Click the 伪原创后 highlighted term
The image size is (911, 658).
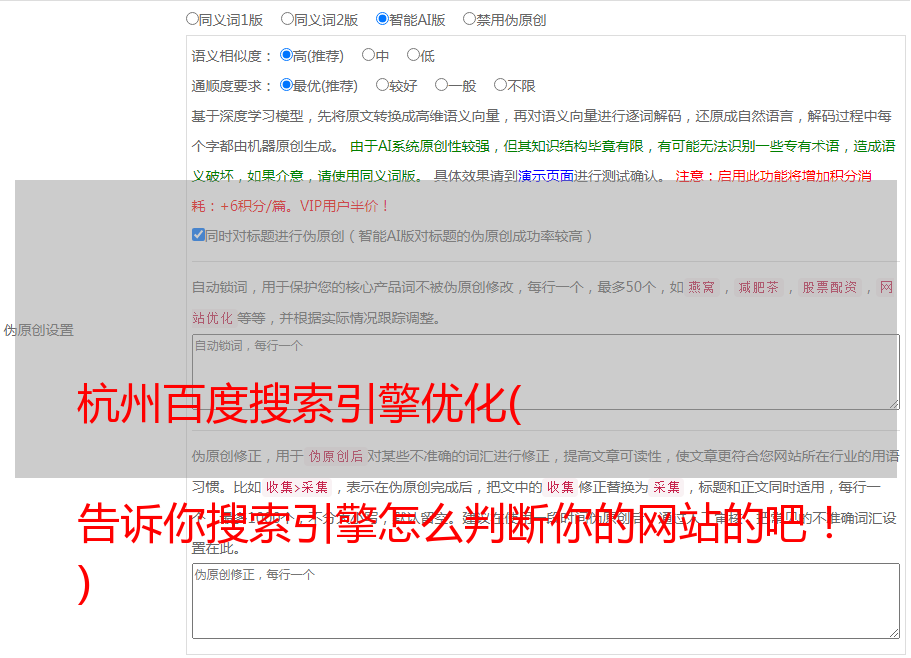(x=336, y=456)
